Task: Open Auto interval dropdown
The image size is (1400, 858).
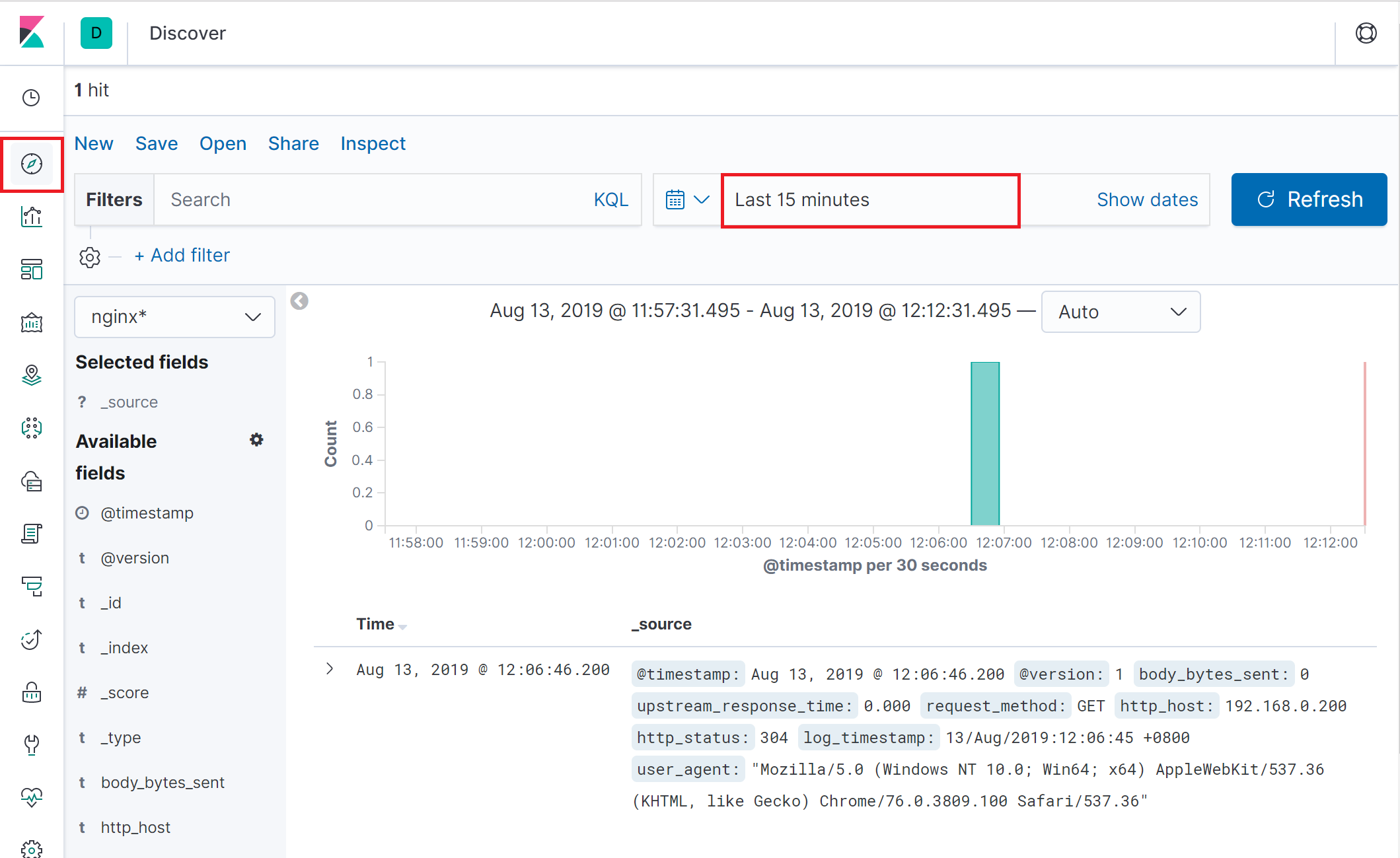Action: click(x=1121, y=312)
